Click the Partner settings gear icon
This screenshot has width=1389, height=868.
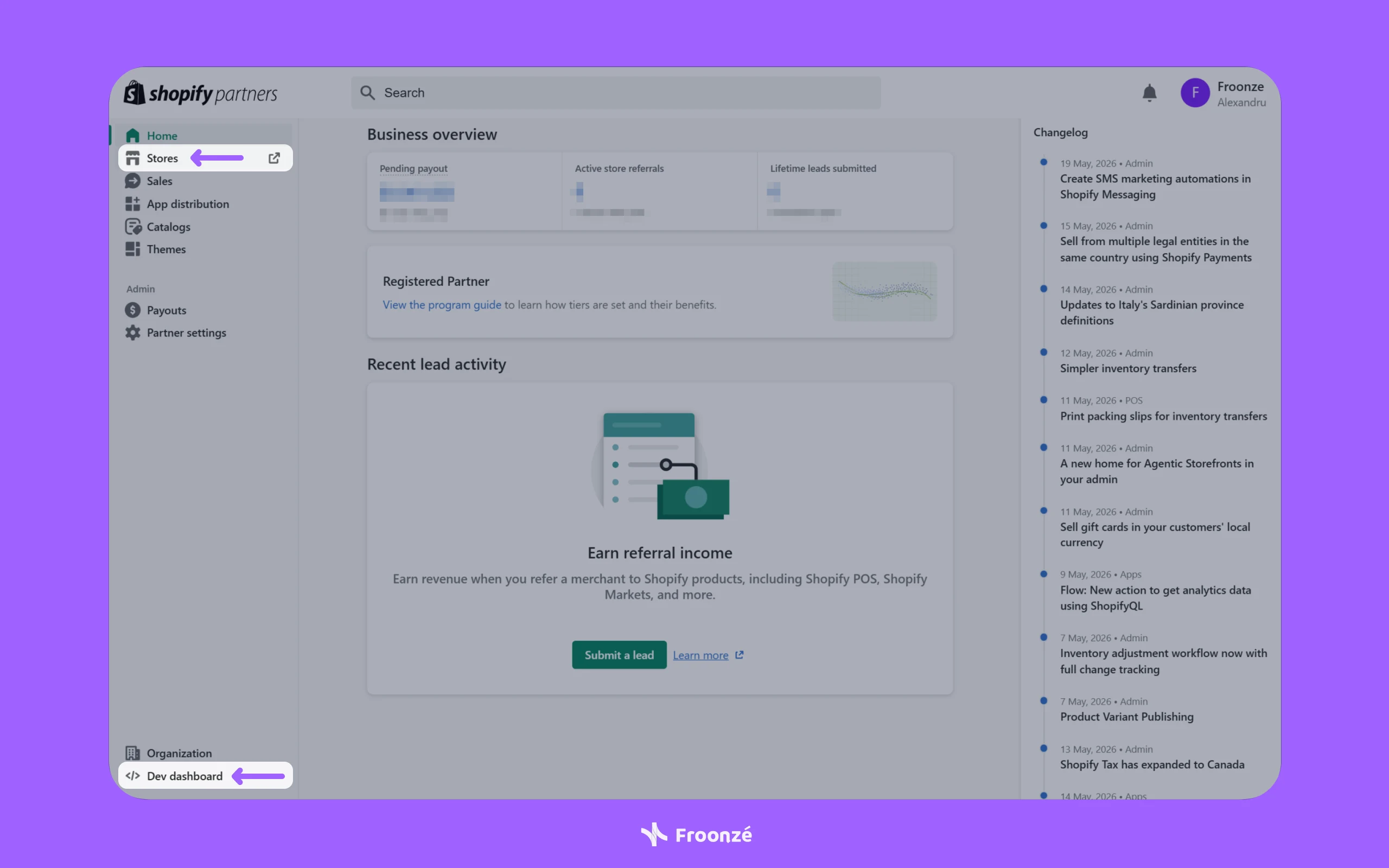coord(132,333)
